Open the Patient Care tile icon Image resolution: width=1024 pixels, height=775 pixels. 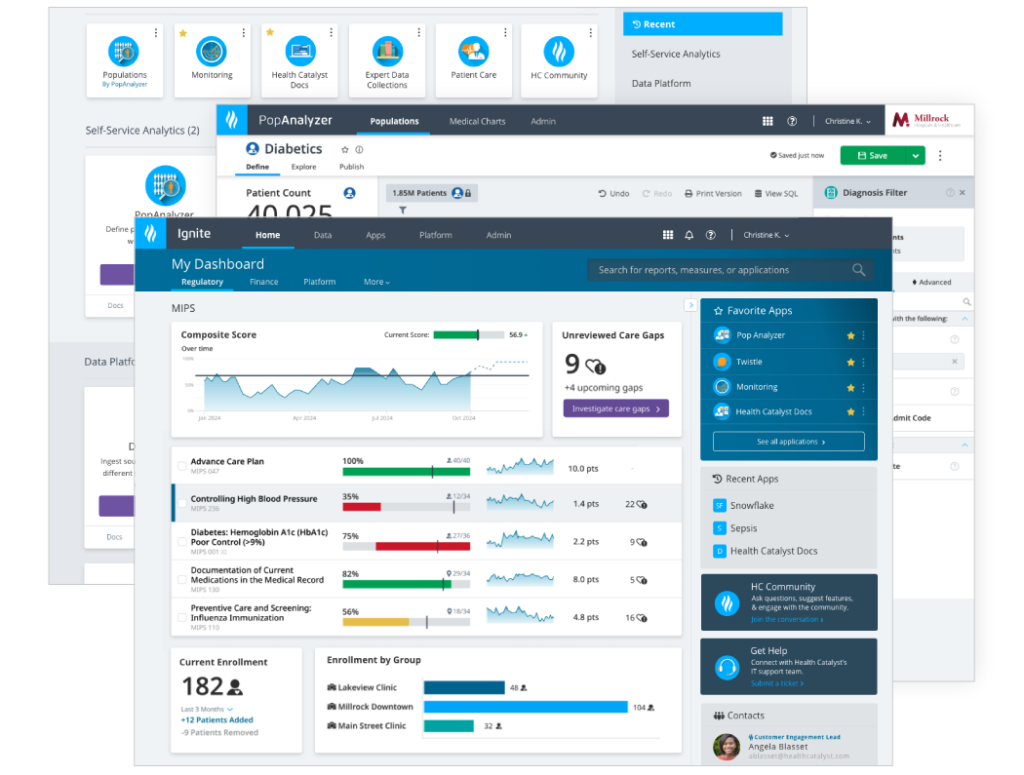tap(473, 52)
